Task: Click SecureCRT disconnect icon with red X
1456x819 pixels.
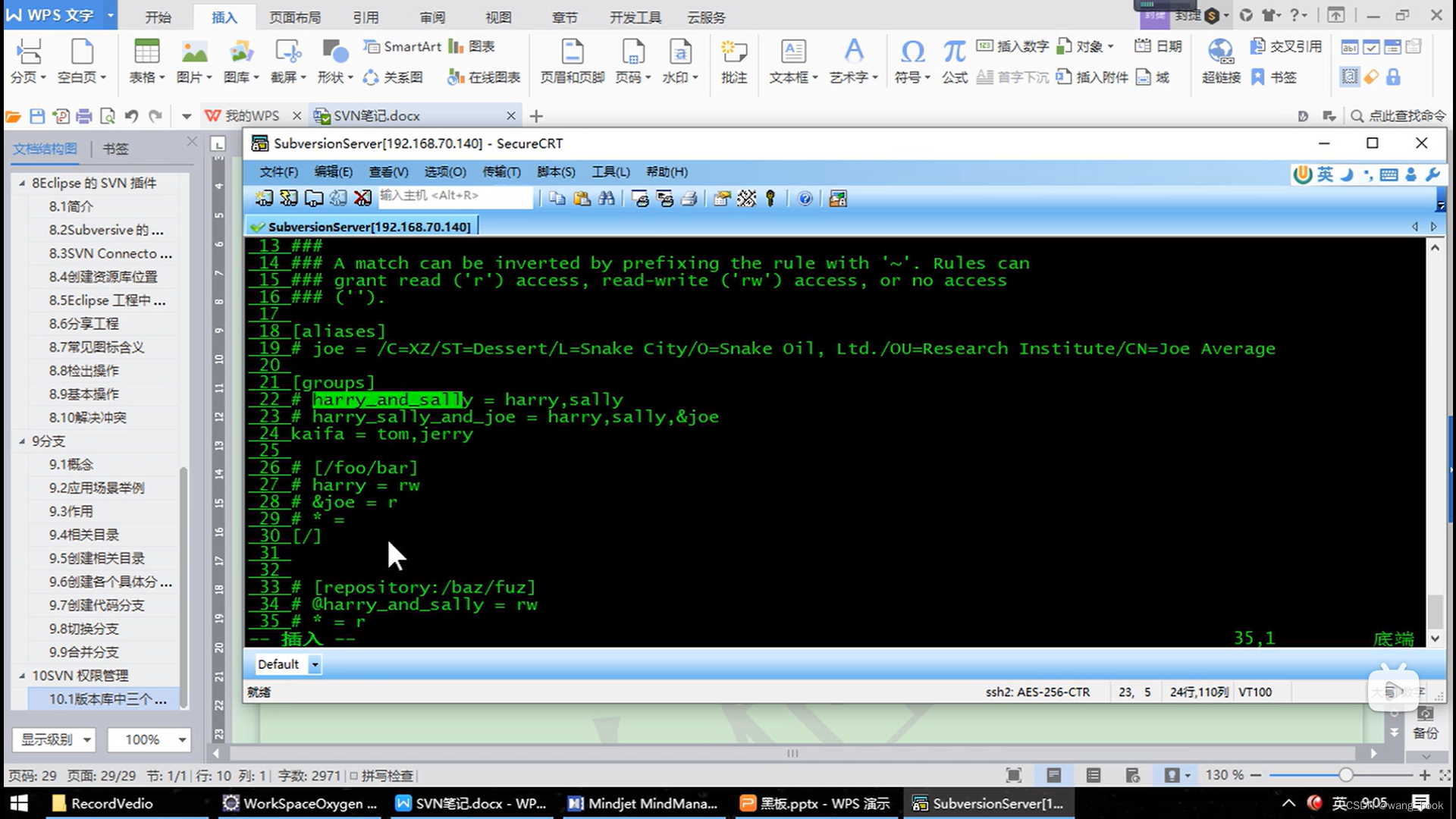Action: coord(362,199)
